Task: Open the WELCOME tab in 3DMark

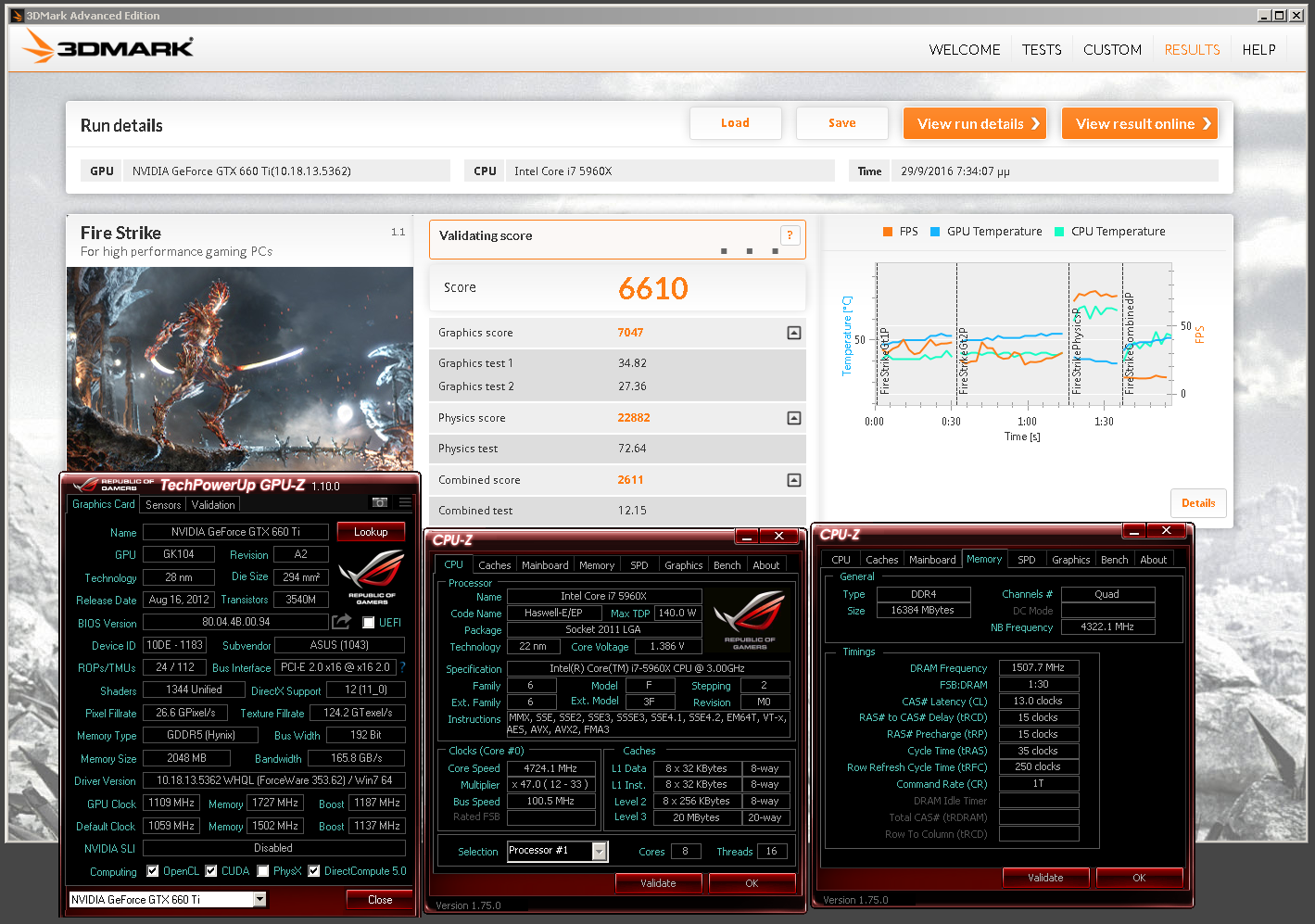Action: coord(965,50)
